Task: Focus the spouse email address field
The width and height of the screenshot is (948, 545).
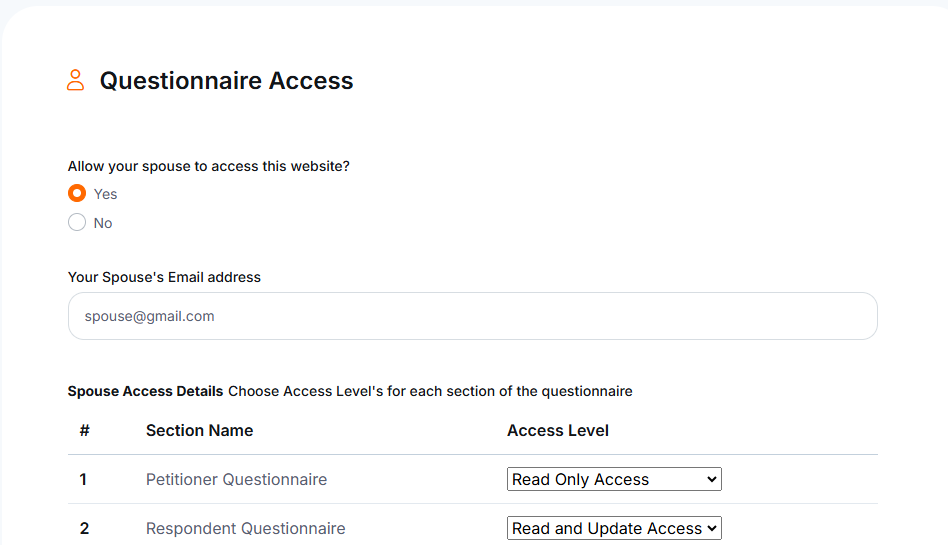Action: [473, 316]
